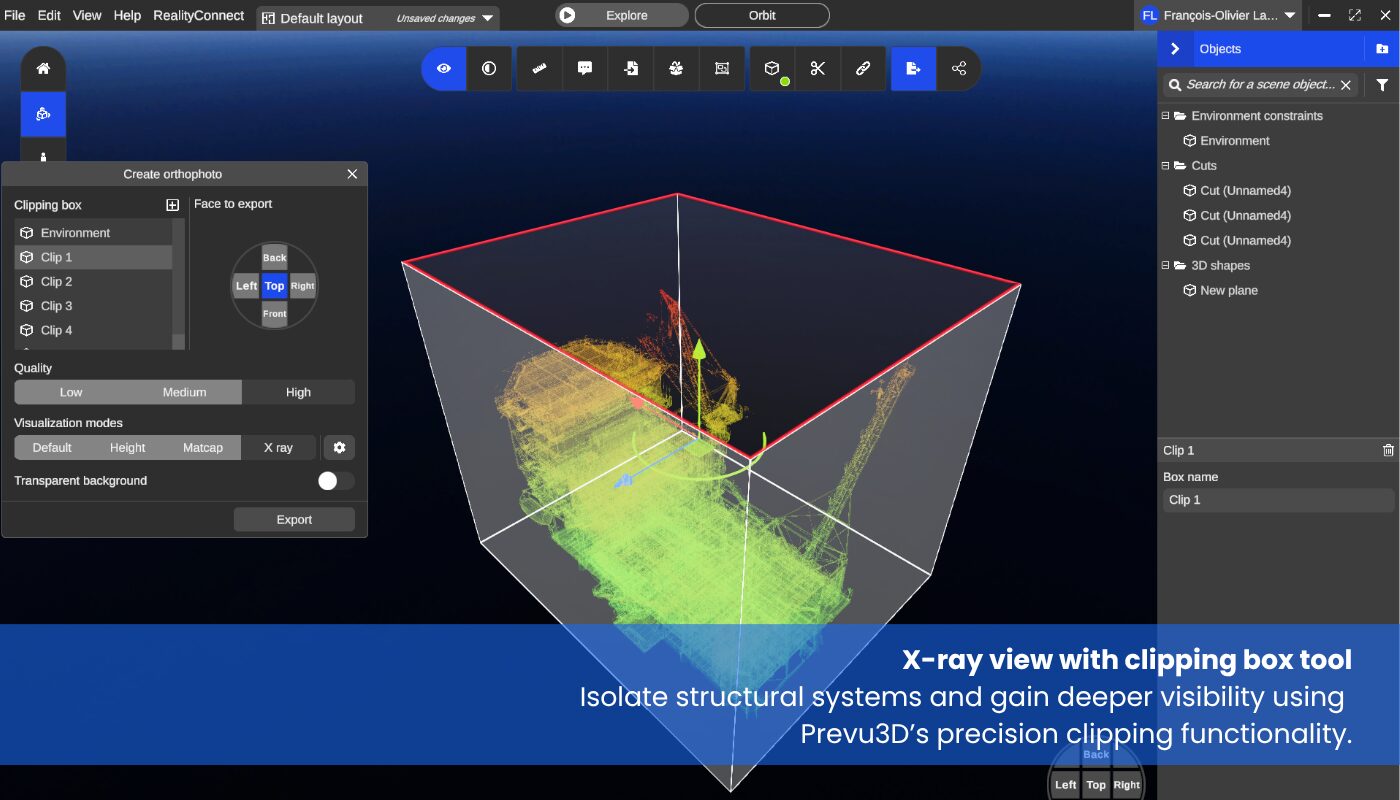Open the share icon in toolbar
The height and width of the screenshot is (800, 1400).
[959, 69]
